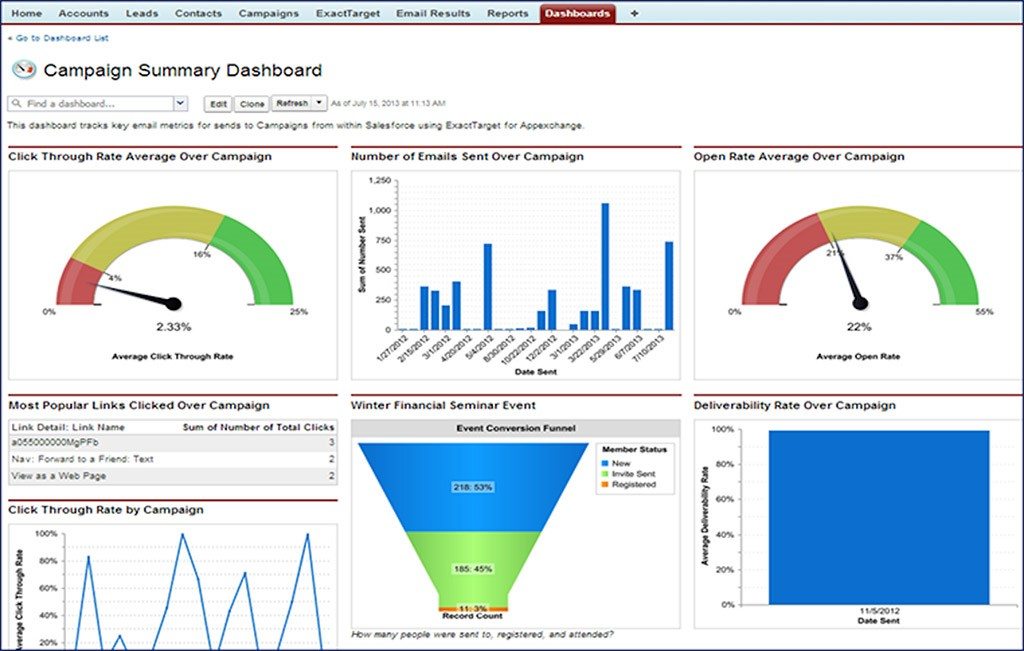Click the Edit button
The width and height of the screenshot is (1024, 651).
point(218,104)
